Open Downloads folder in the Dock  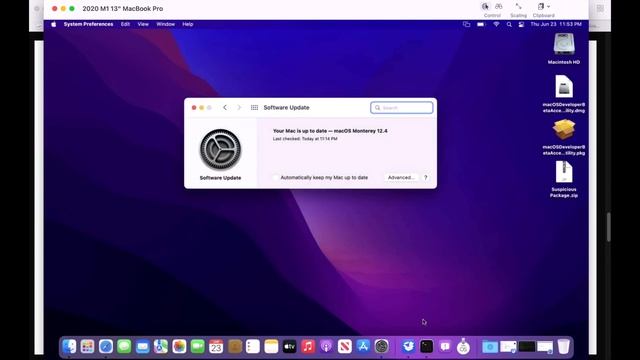tap(490, 347)
